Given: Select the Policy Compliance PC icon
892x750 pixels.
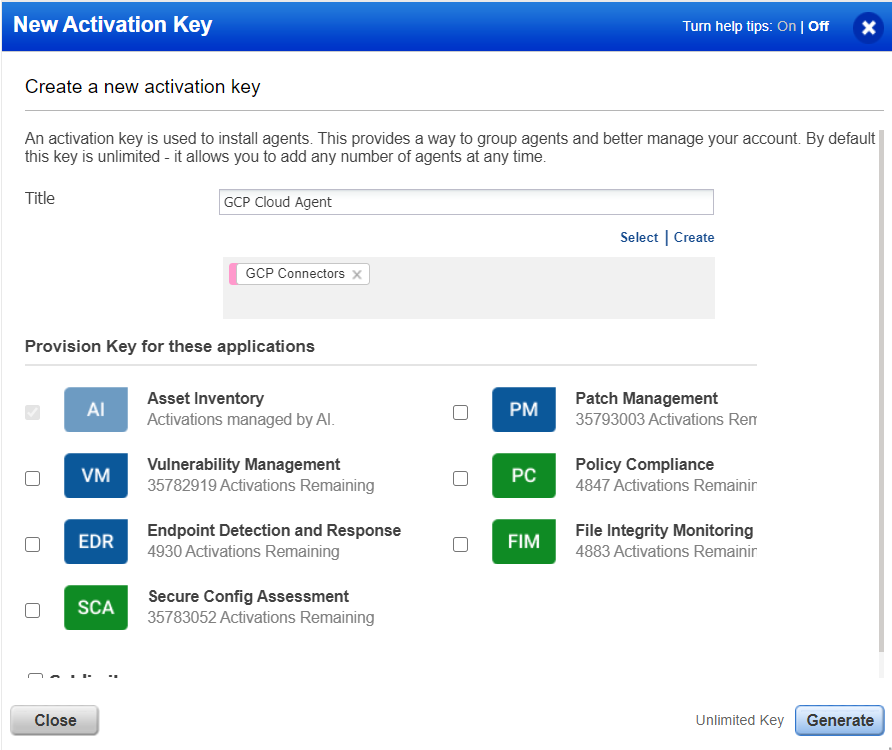Looking at the screenshot, I should click(523, 475).
